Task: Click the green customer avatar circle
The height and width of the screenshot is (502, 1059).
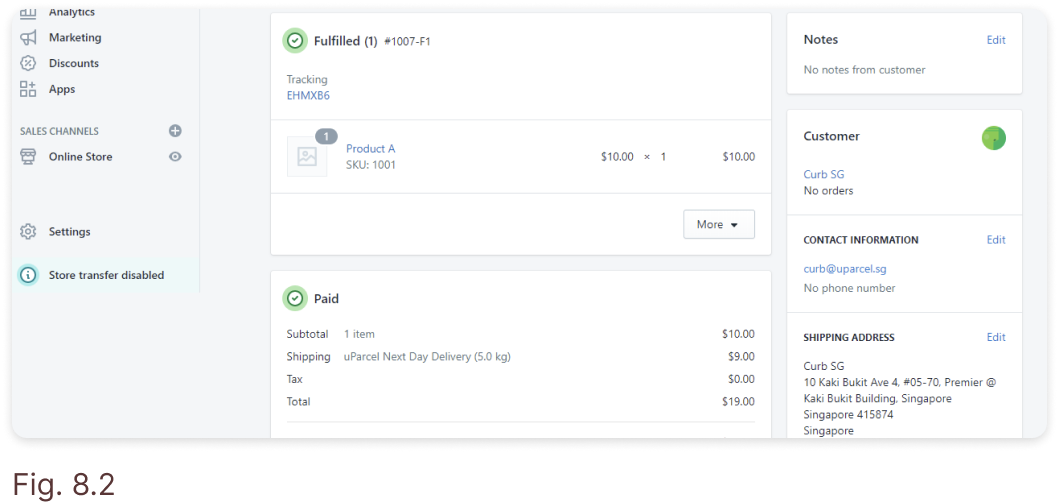Action: point(993,138)
